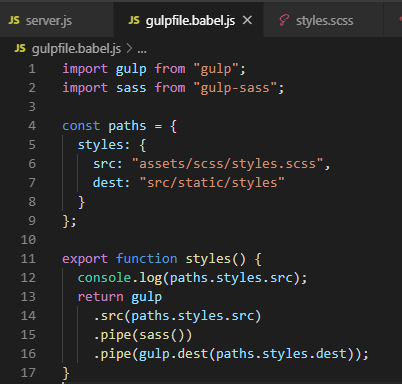The width and height of the screenshot is (402, 384).
Task: Click line number 1 in the gutter
Action: click(x=32, y=69)
